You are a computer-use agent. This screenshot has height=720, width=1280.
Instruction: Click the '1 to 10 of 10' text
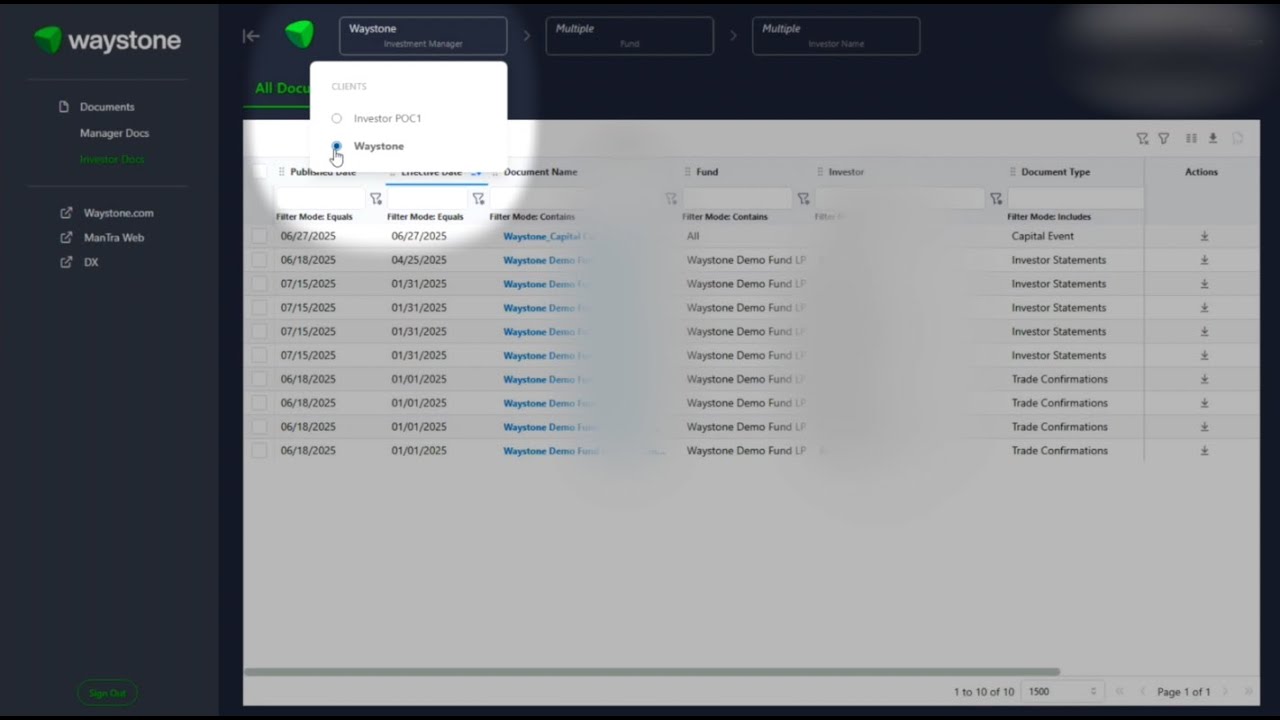[984, 692]
